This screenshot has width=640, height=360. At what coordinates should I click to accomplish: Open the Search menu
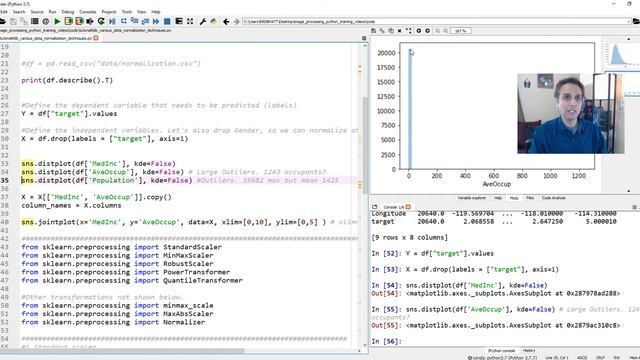[19, 12]
